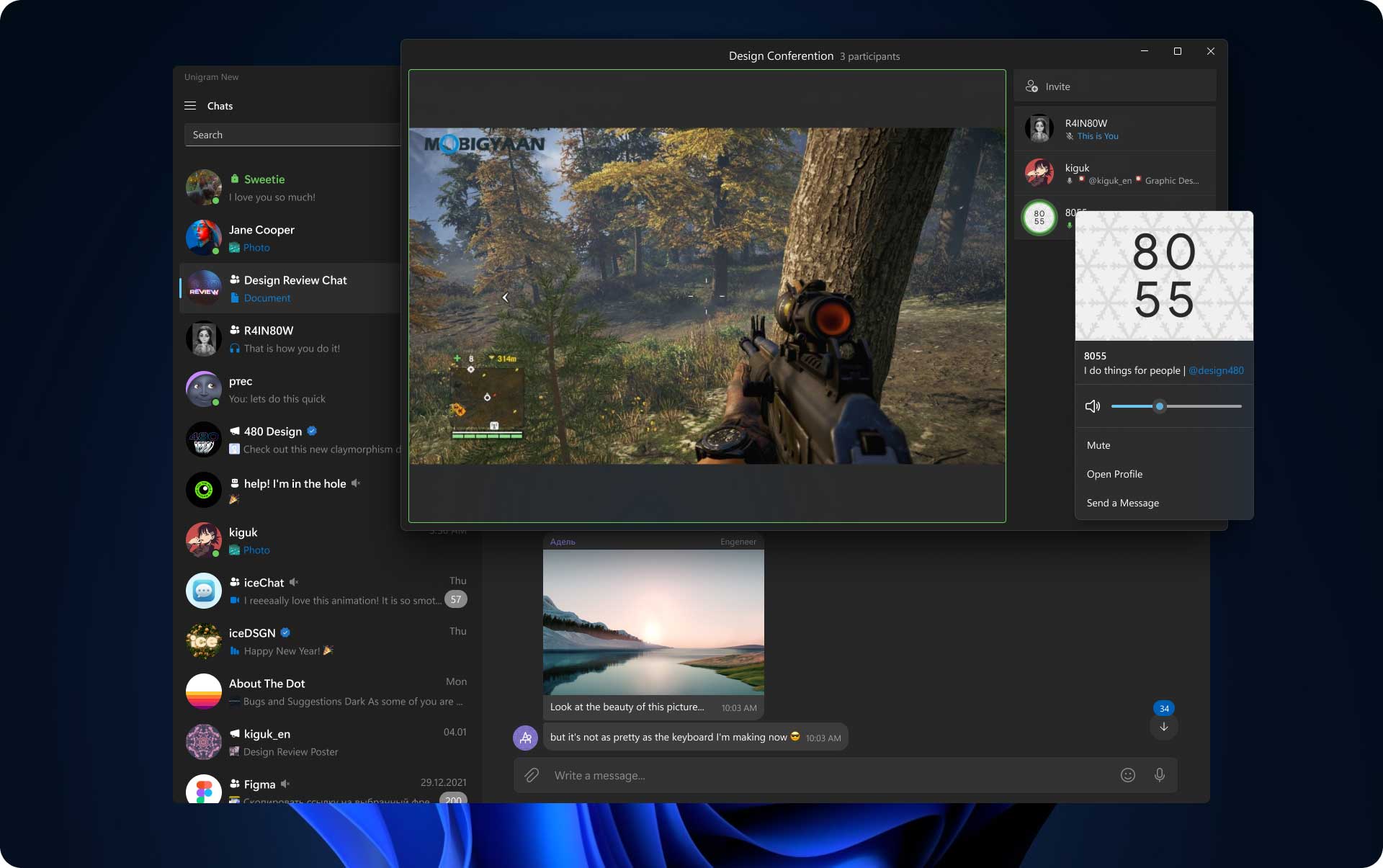Adjust the participant volume slider
This screenshot has height=868, width=1383.
pyautogui.click(x=1176, y=406)
